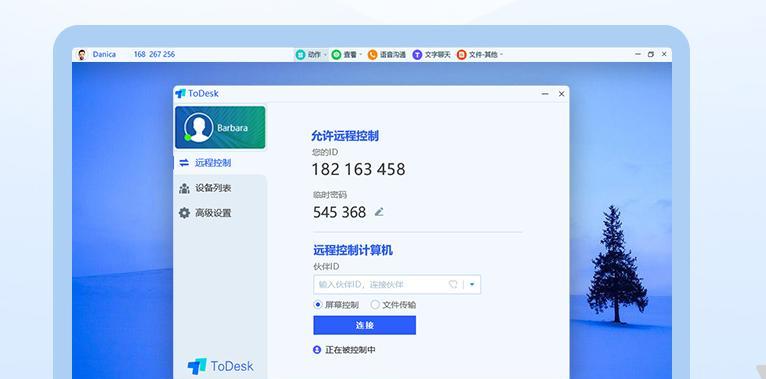Click the ToDesk logo in window title

pos(197,93)
